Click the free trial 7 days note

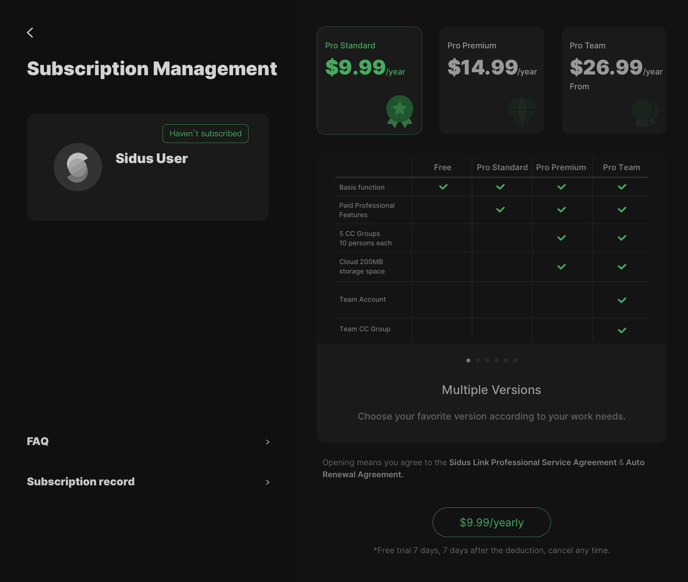tap(491, 550)
